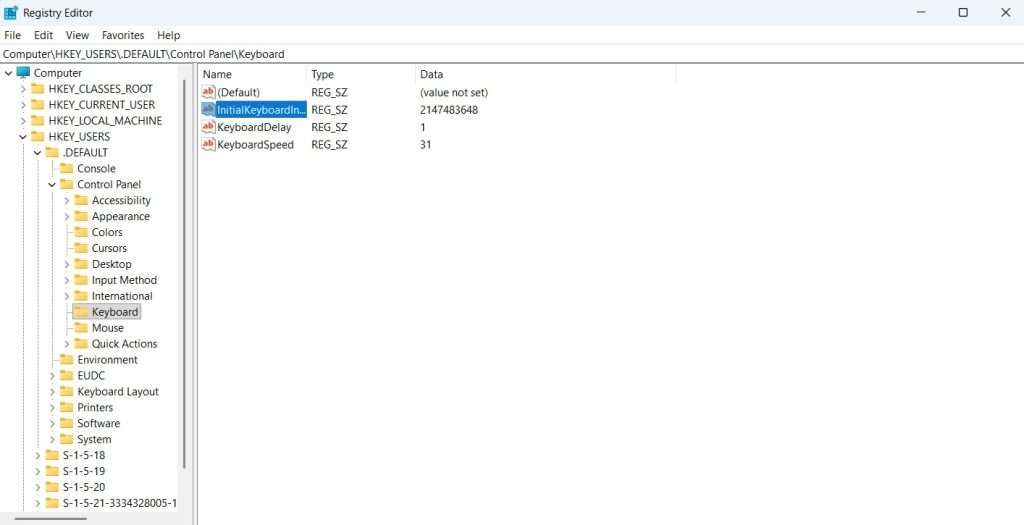Select the S-1-5-21-3334328005 key
Viewport: 1024px width, 525px height.
[x=120, y=503]
